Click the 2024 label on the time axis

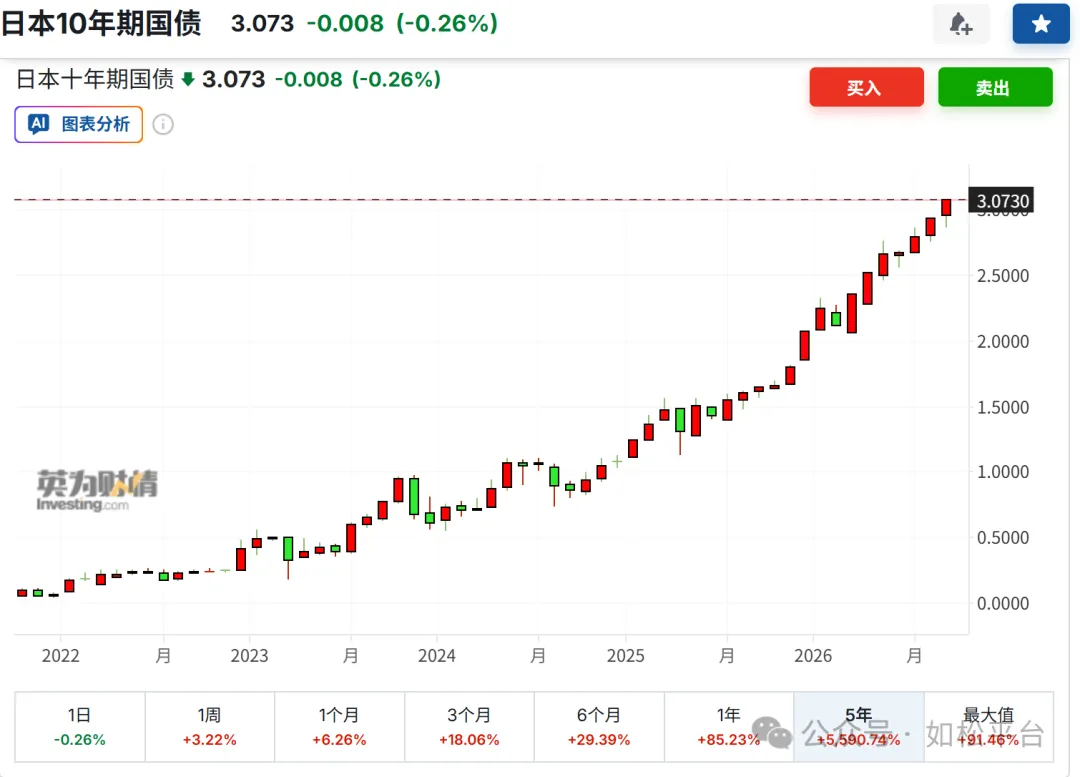pyautogui.click(x=437, y=655)
